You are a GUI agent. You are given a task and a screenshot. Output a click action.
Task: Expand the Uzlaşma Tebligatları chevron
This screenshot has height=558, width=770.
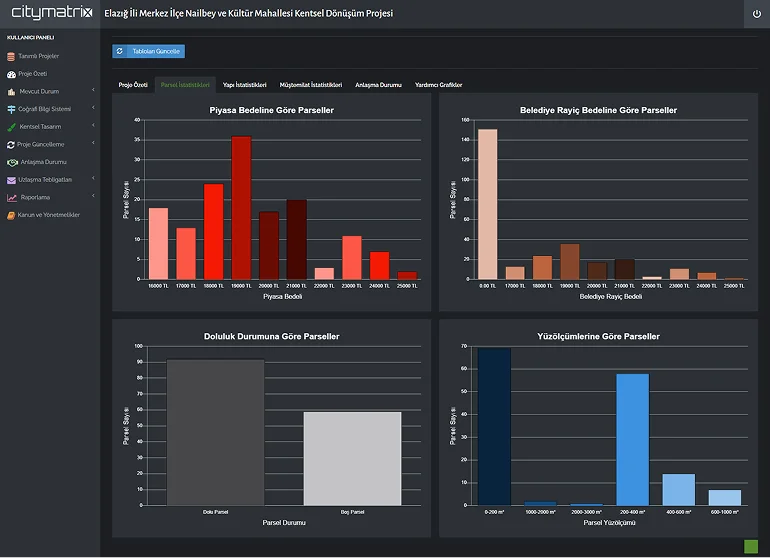tap(93, 180)
